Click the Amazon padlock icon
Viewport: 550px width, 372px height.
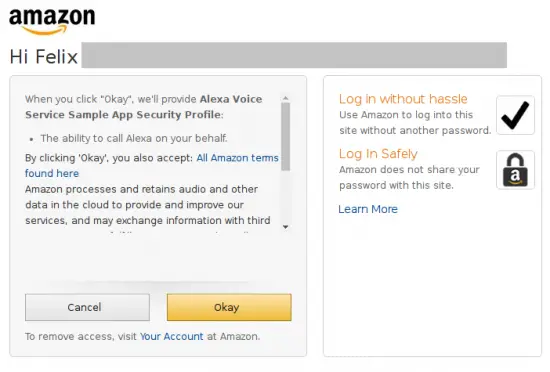coord(515,170)
